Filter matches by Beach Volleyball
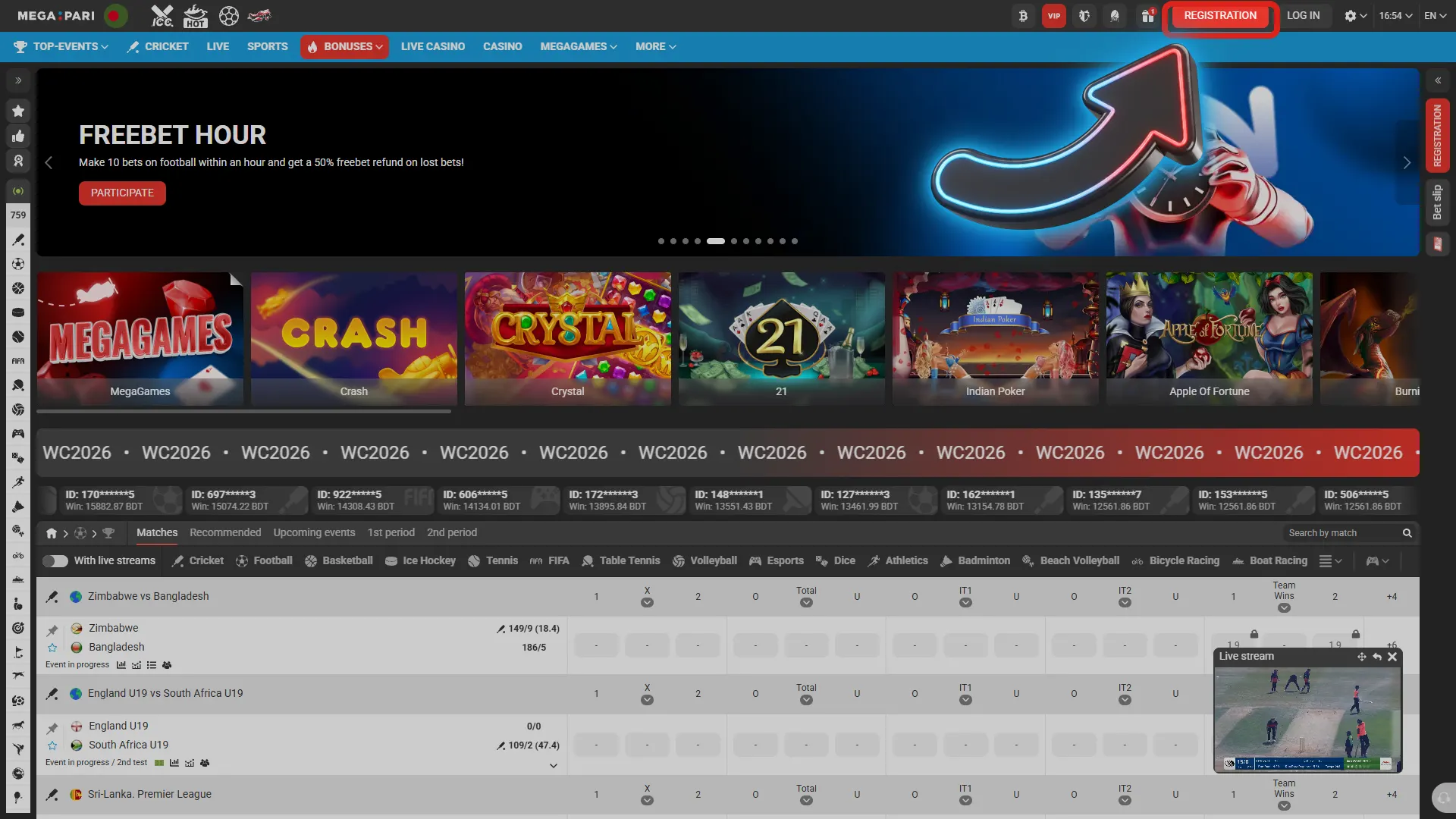The image size is (1456, 819). 1071,561
